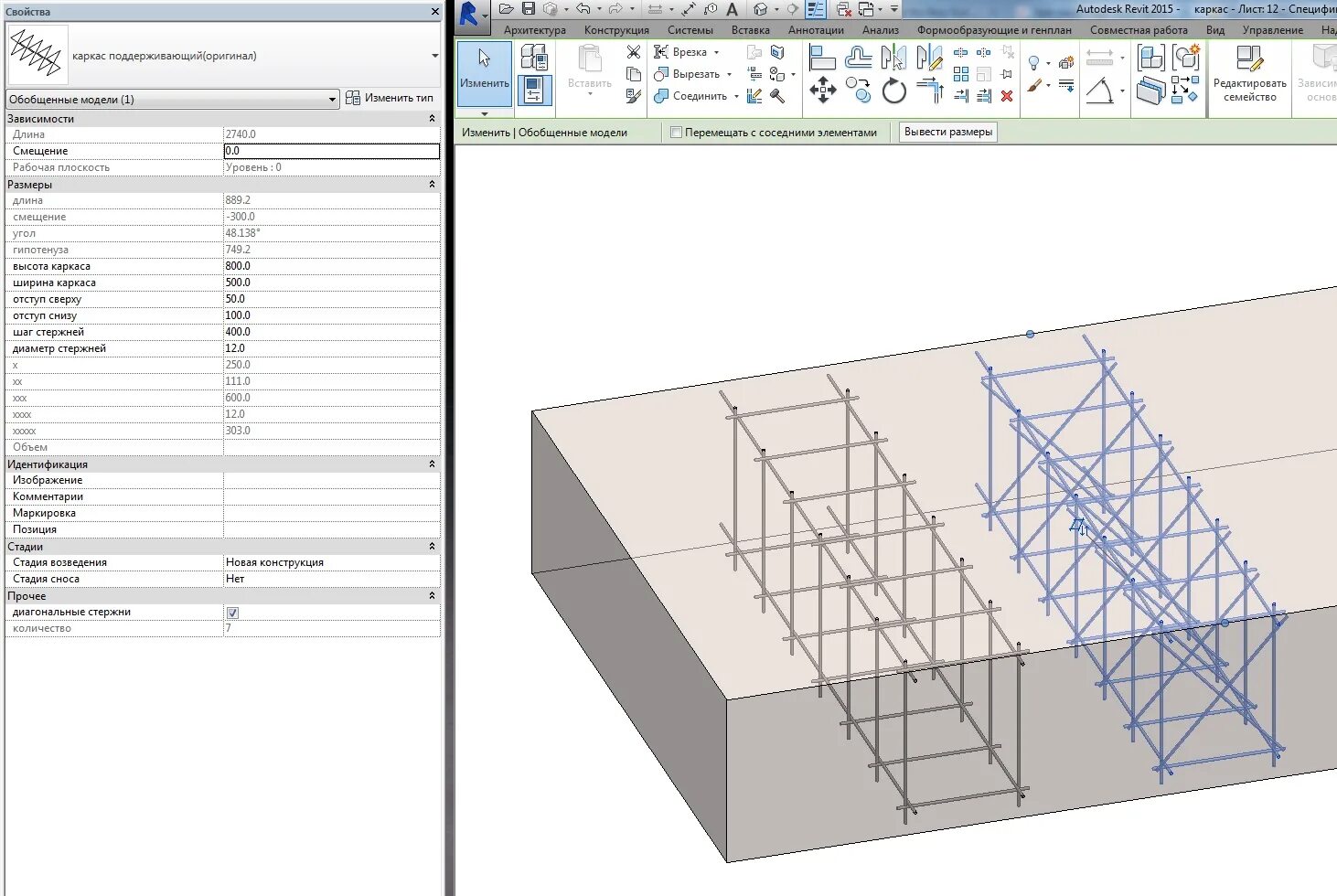Select the Pin icon

pos(1006,74)
